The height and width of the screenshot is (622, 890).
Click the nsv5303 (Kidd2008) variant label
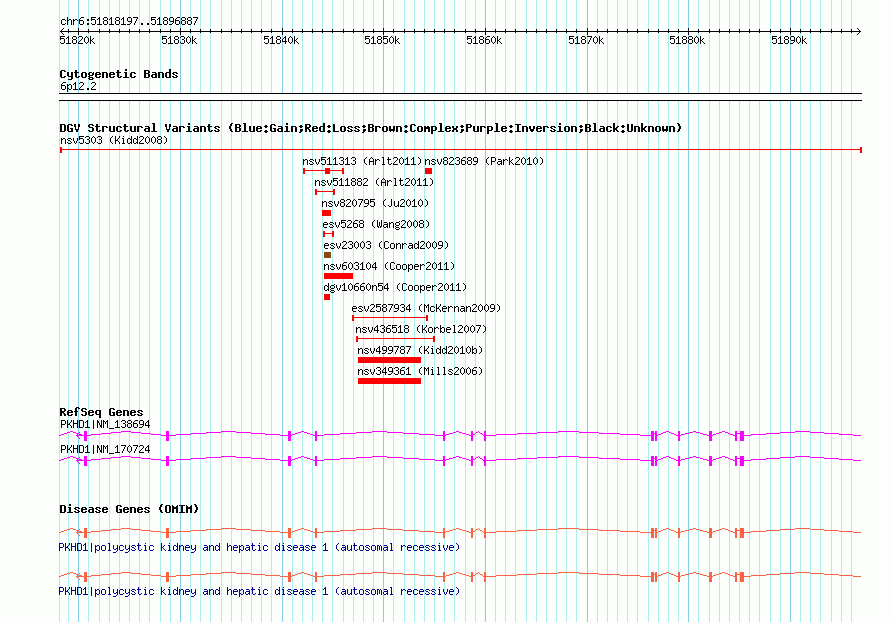click(x=114, y=140)
